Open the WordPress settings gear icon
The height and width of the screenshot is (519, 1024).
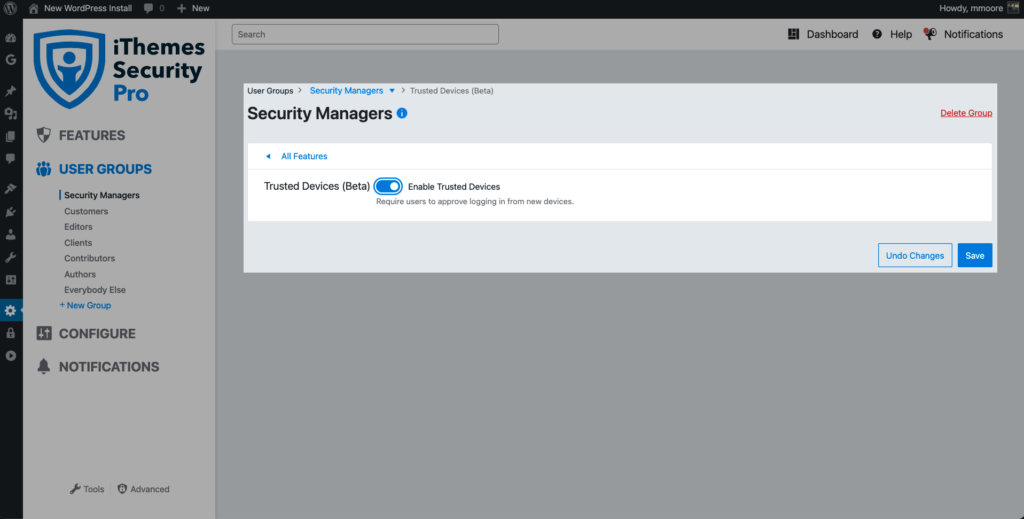10,311
